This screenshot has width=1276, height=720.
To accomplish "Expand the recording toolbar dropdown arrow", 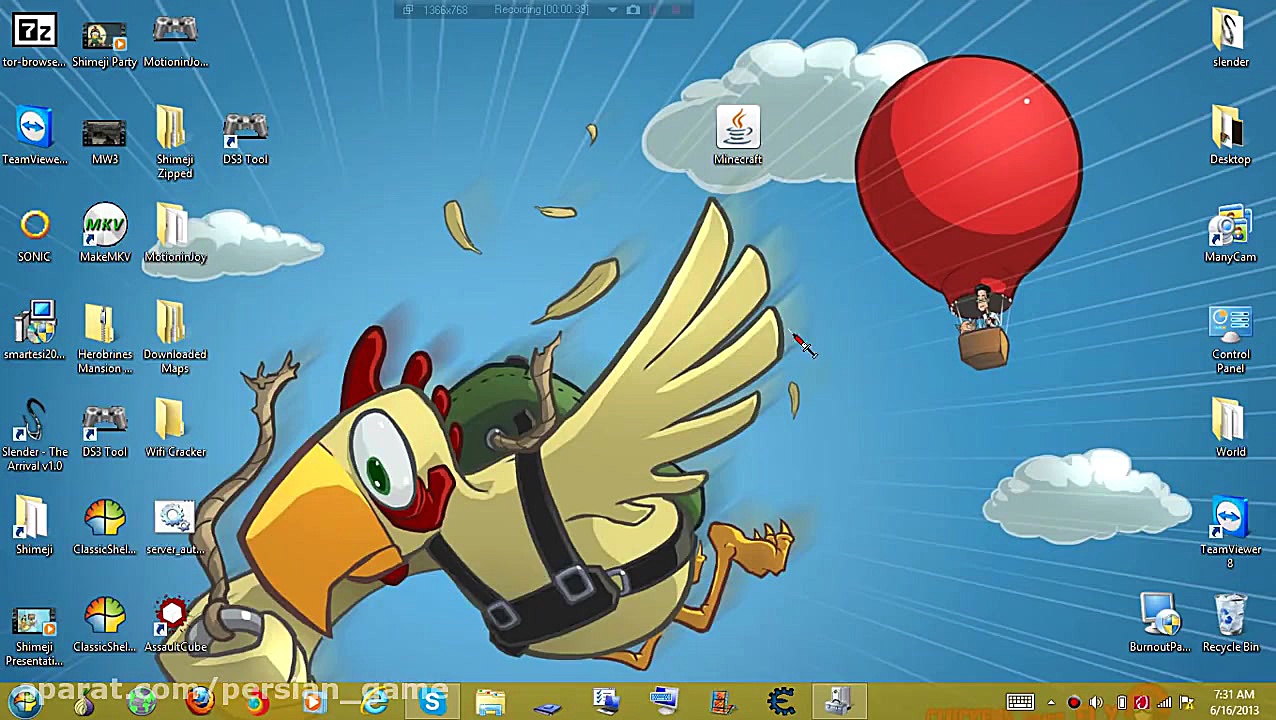I will point(611,10).
